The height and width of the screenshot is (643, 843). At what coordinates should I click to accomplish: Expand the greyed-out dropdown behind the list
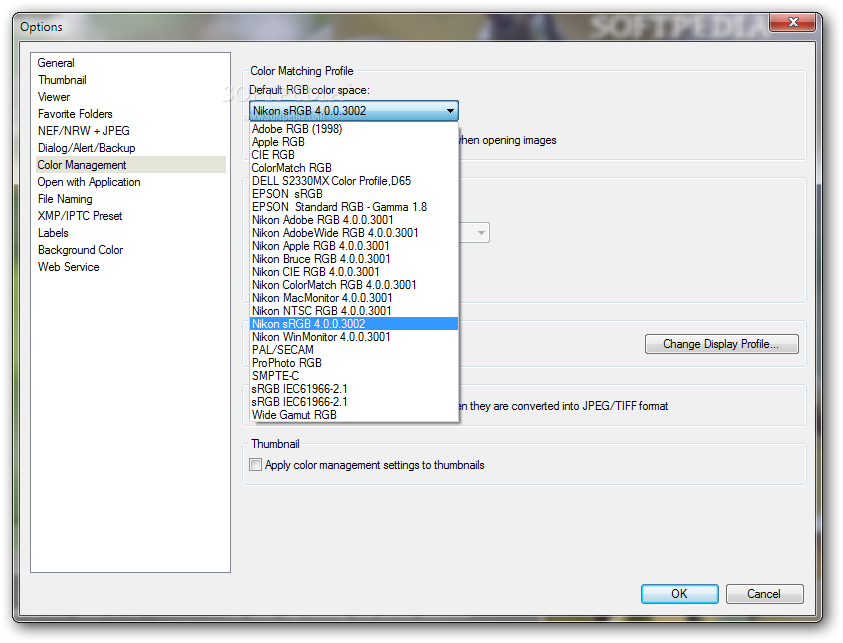tap(481, 233)
